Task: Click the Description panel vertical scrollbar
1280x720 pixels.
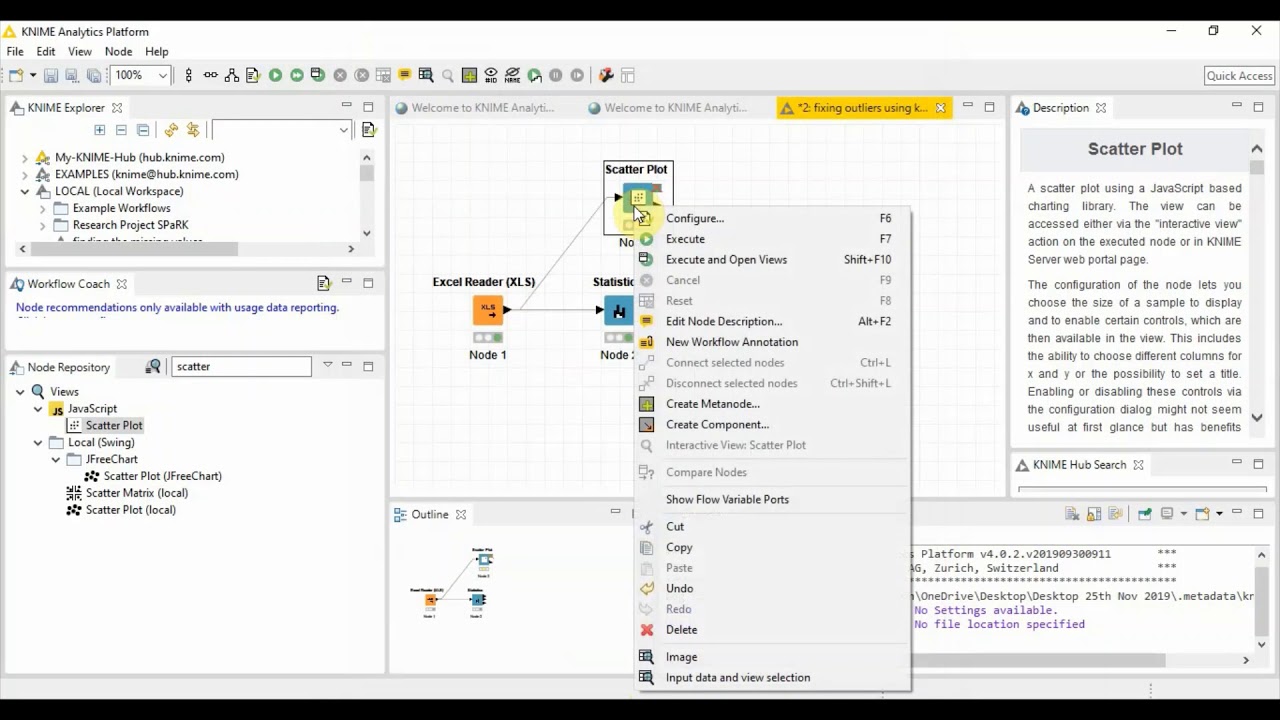Action: (x=1257, y=283)
